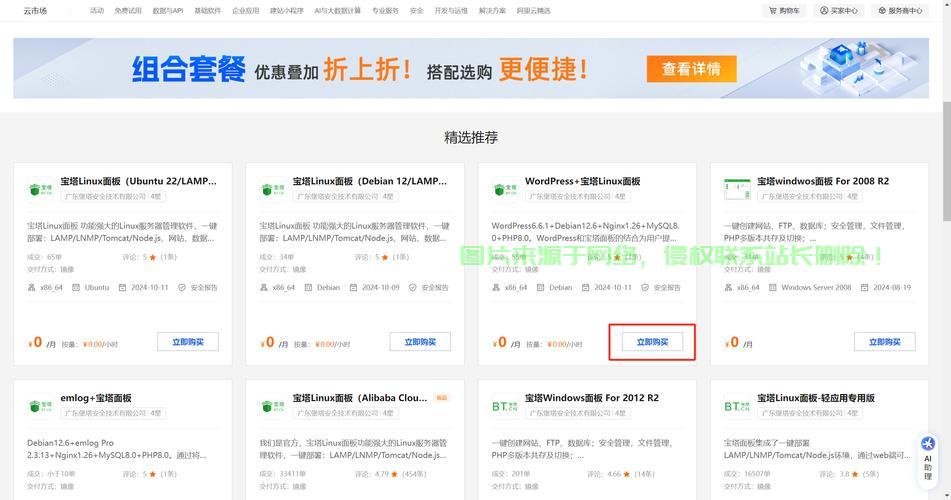Viewport: 951px width, 500px height.
Task: Click the 成交: 16507单 text
Action: [x=747, y=474]
